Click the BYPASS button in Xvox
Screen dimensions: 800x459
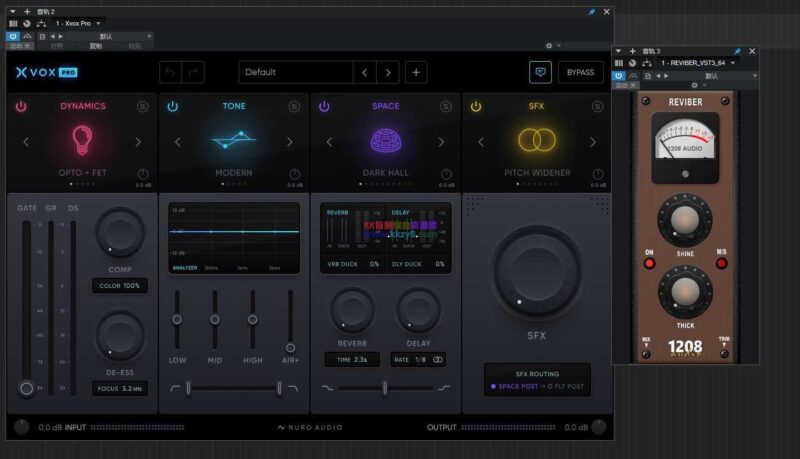580,72
